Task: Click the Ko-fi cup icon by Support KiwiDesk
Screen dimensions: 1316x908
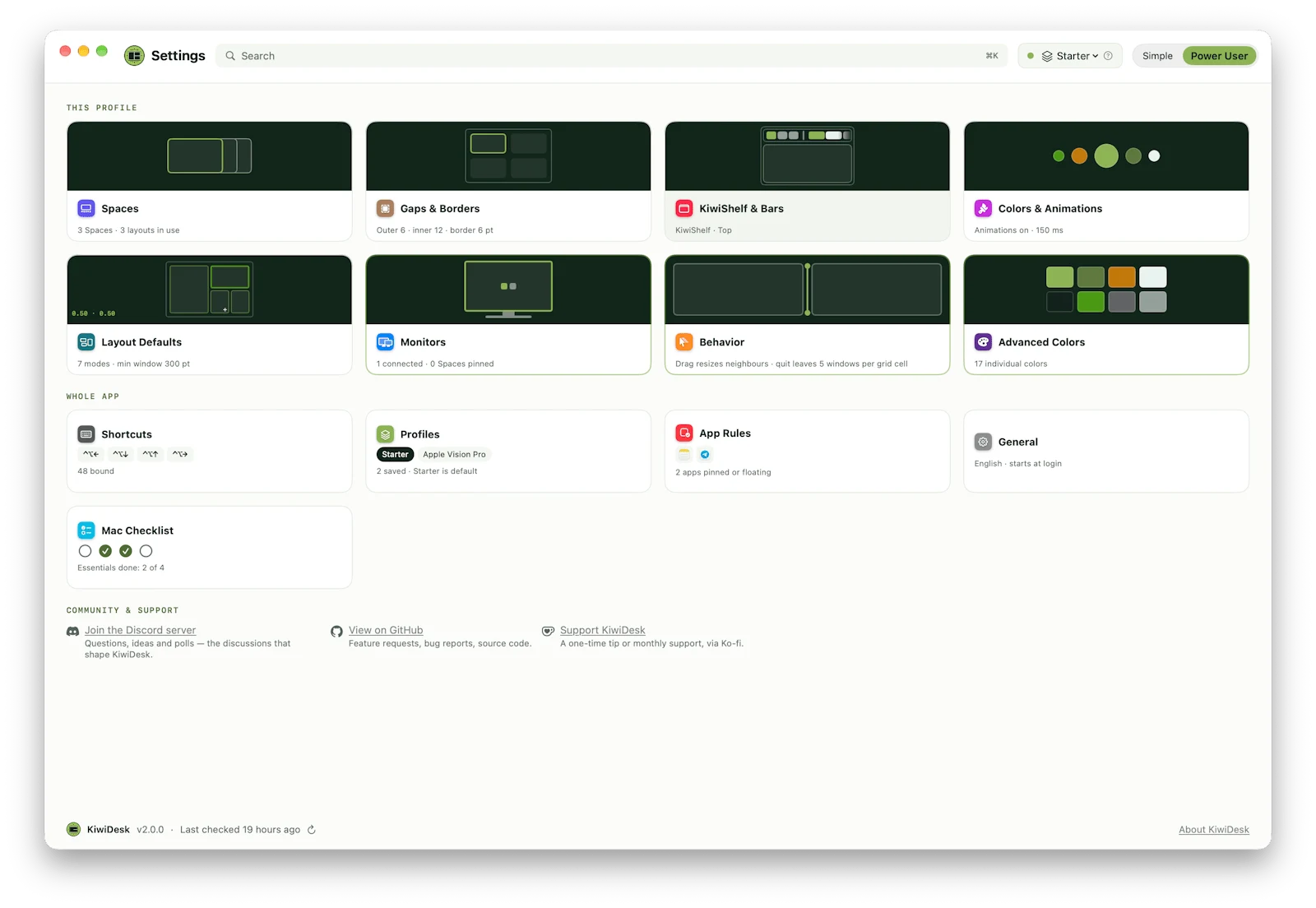Action: click(x=548, y=631)
